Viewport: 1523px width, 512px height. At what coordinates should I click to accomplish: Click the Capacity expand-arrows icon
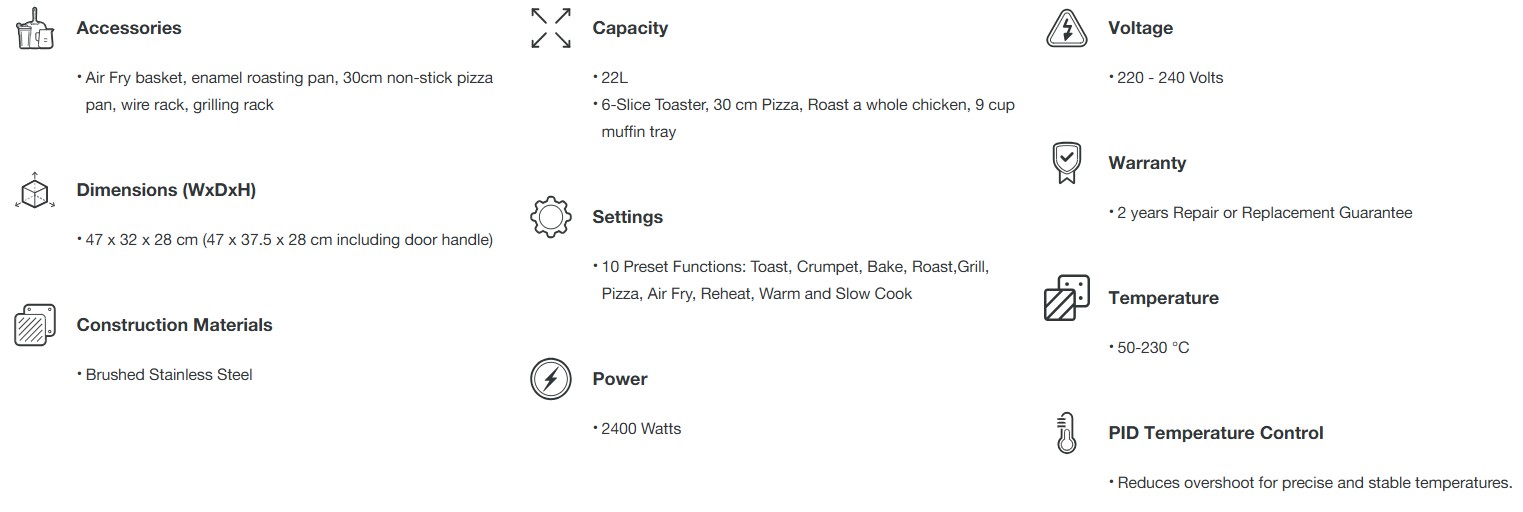tap(551, 29)
